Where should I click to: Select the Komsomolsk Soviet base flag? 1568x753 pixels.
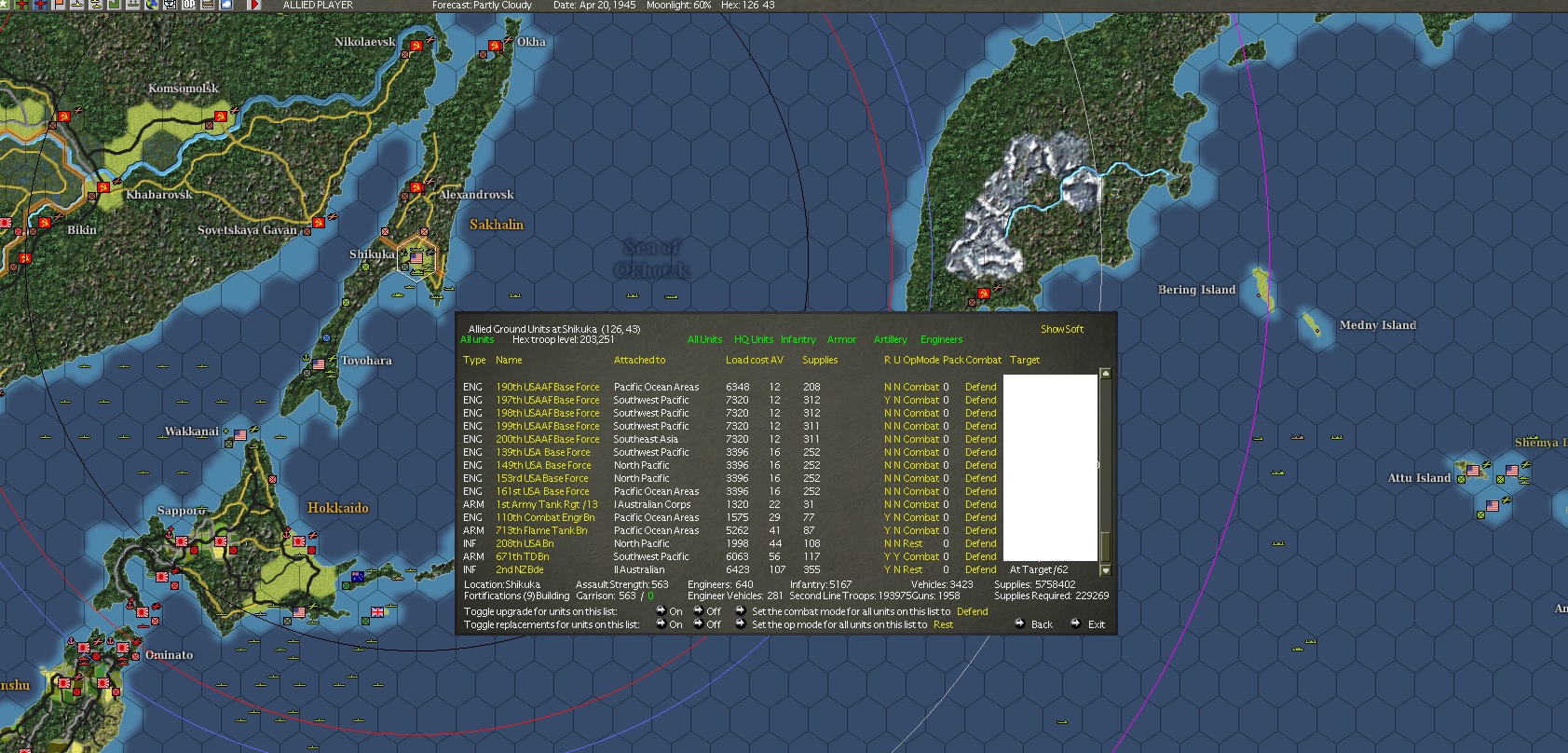[221, 116]
